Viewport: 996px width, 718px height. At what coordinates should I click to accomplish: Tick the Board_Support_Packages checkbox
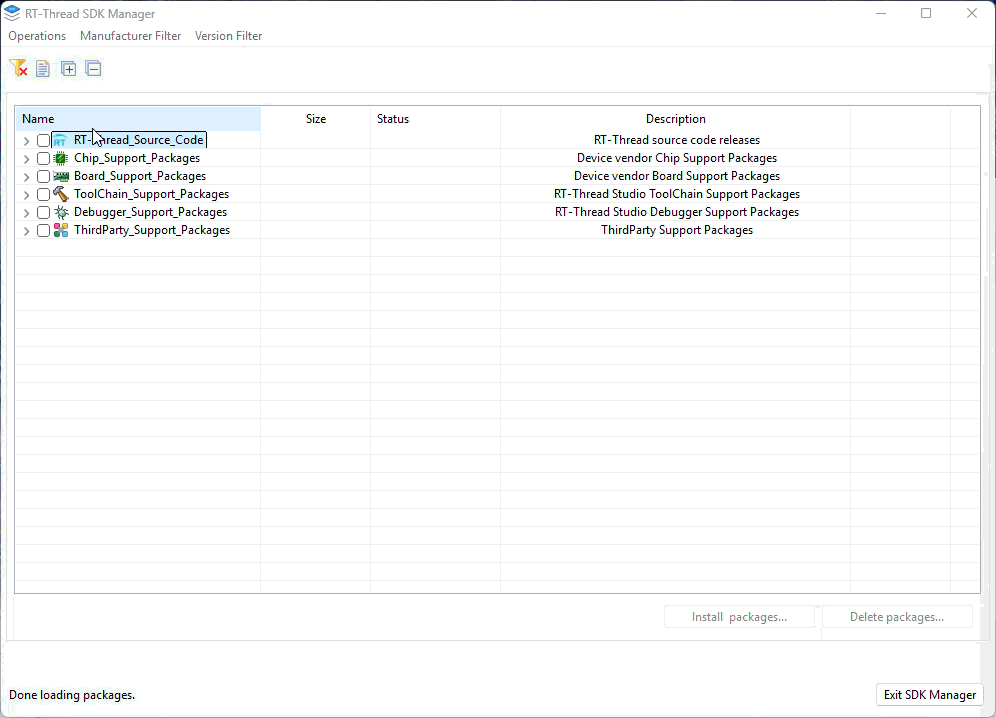pos(43,176)
